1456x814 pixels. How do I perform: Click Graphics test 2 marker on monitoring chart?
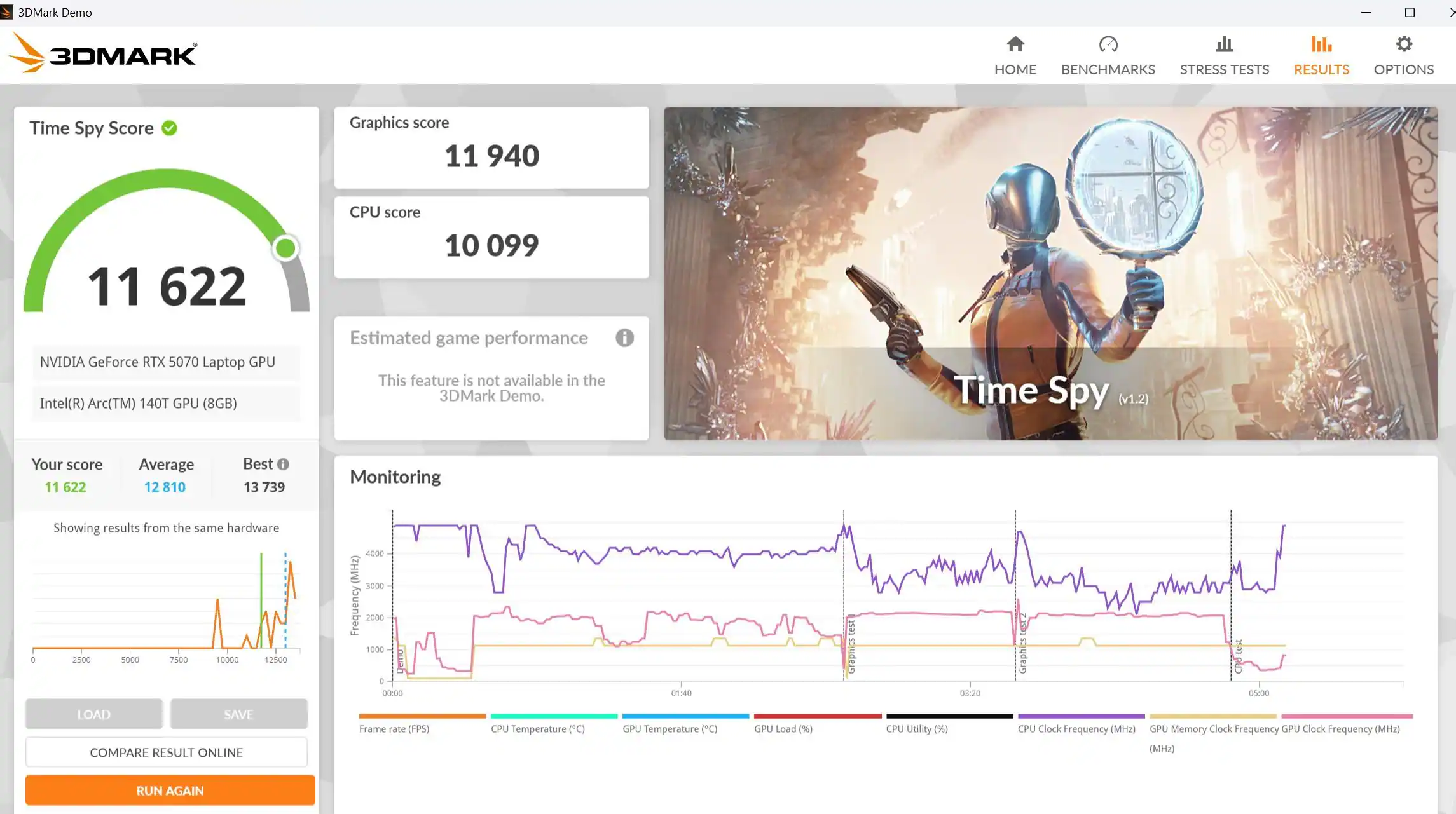[1022, 642]
